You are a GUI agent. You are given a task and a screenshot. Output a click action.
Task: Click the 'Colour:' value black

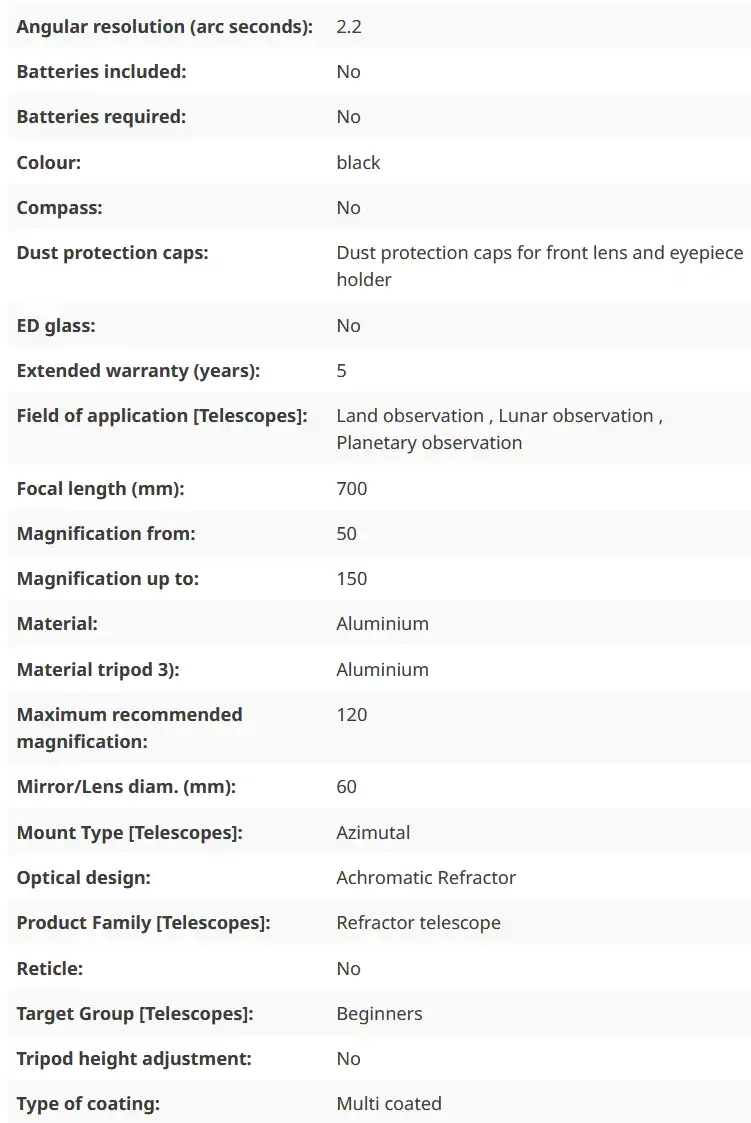click(358, 163)
